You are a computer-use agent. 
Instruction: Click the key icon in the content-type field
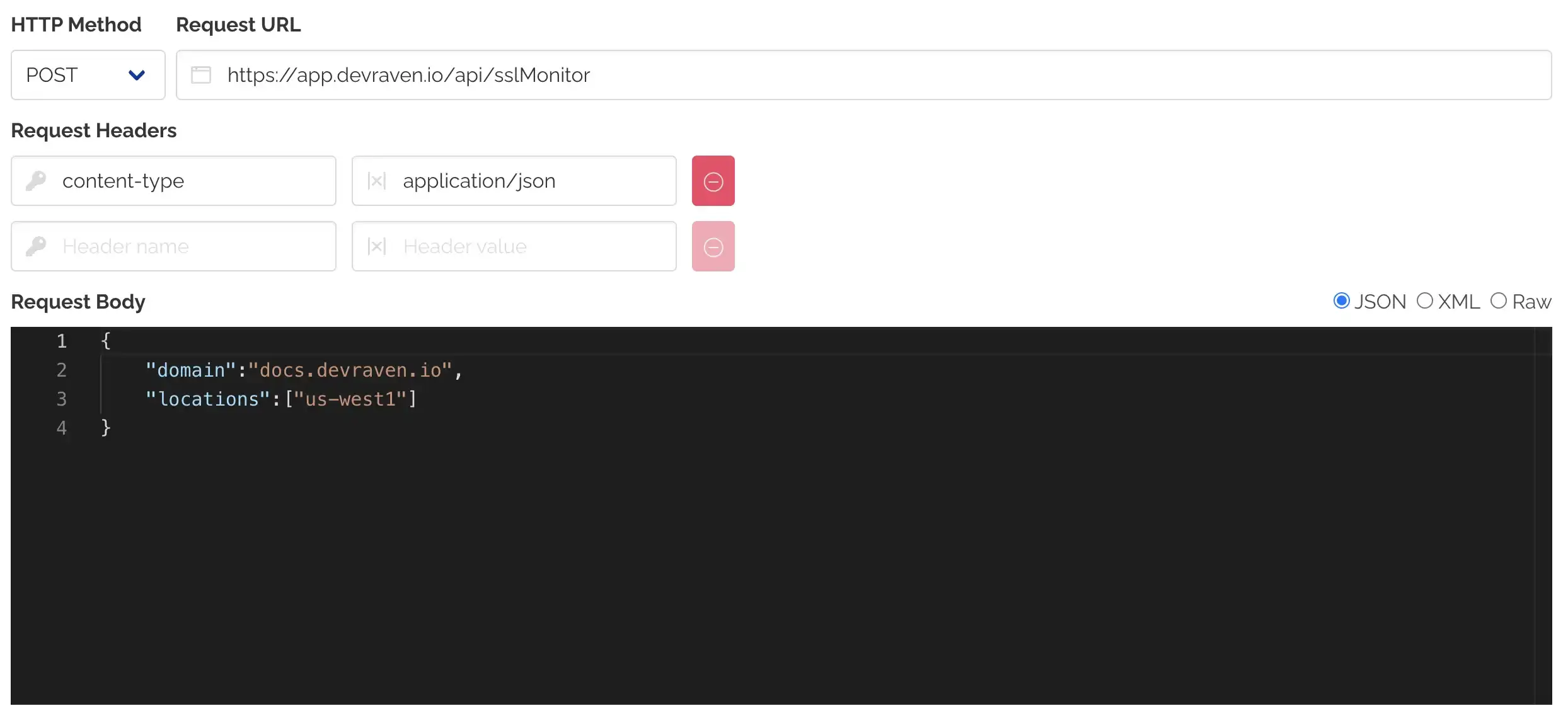[37, 181]
